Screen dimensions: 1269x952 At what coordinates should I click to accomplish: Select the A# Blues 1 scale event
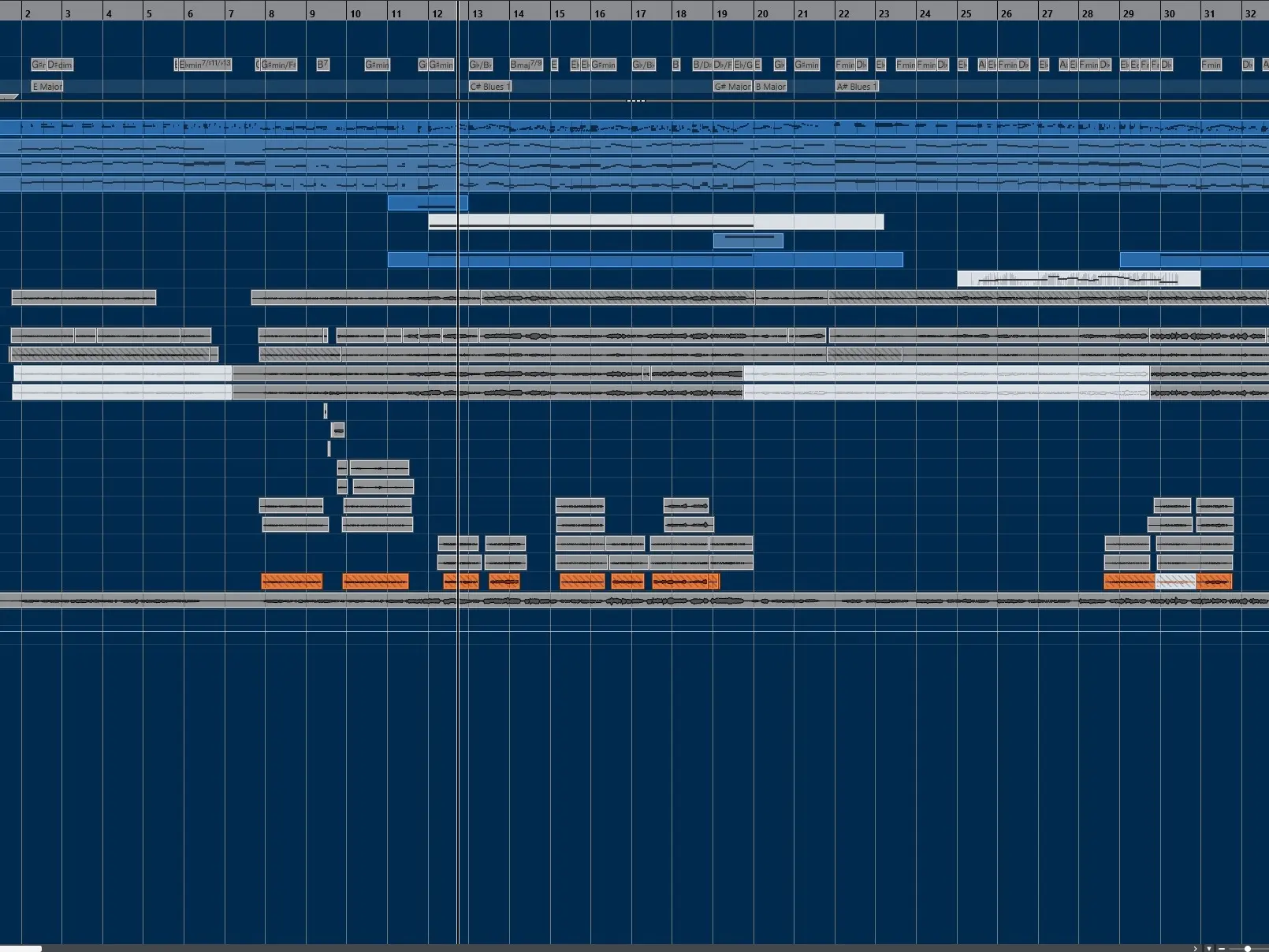pyautogui.click(x=857, y=87)
